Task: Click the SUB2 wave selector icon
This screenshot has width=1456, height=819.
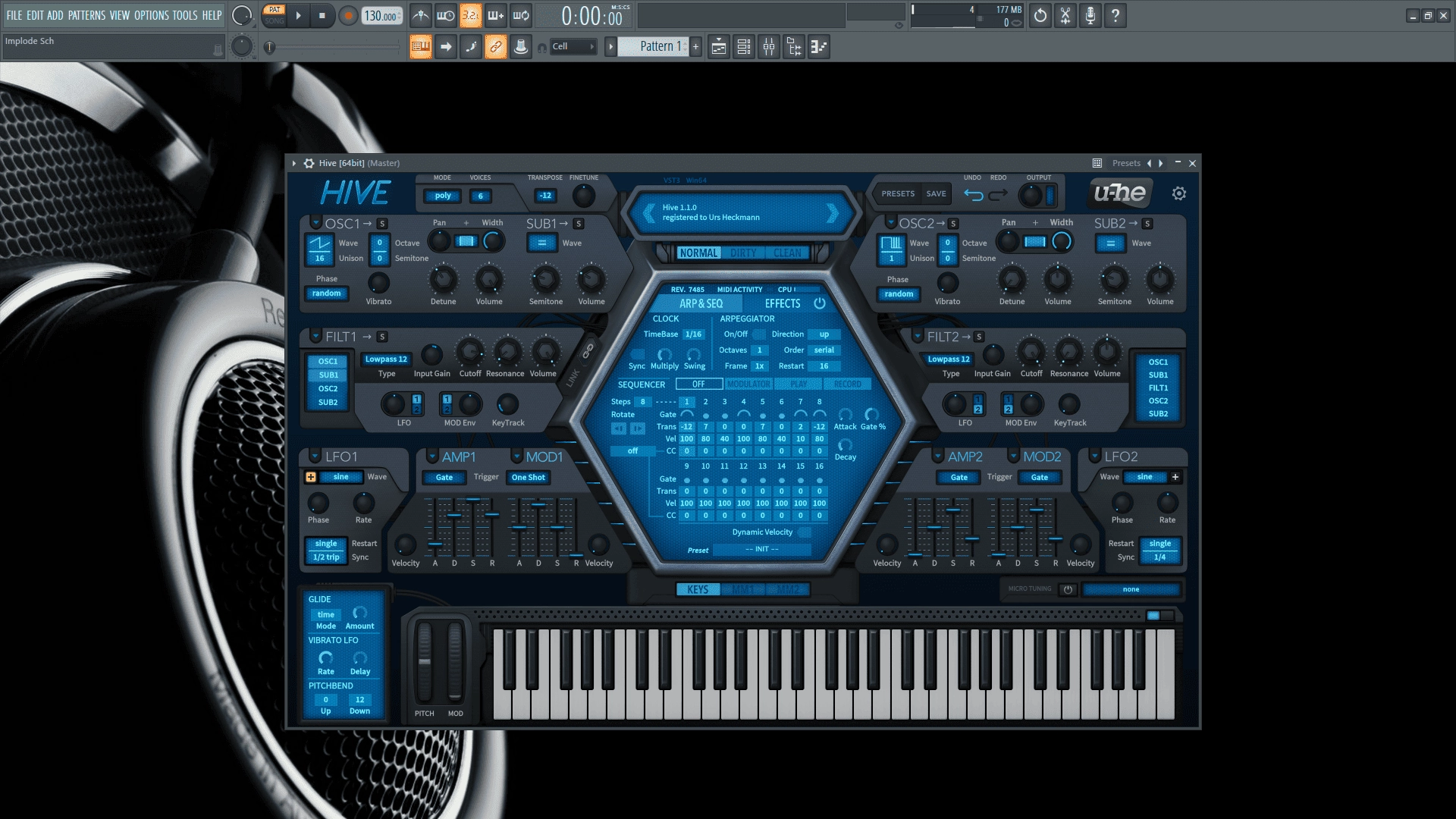Action: 1110,243
